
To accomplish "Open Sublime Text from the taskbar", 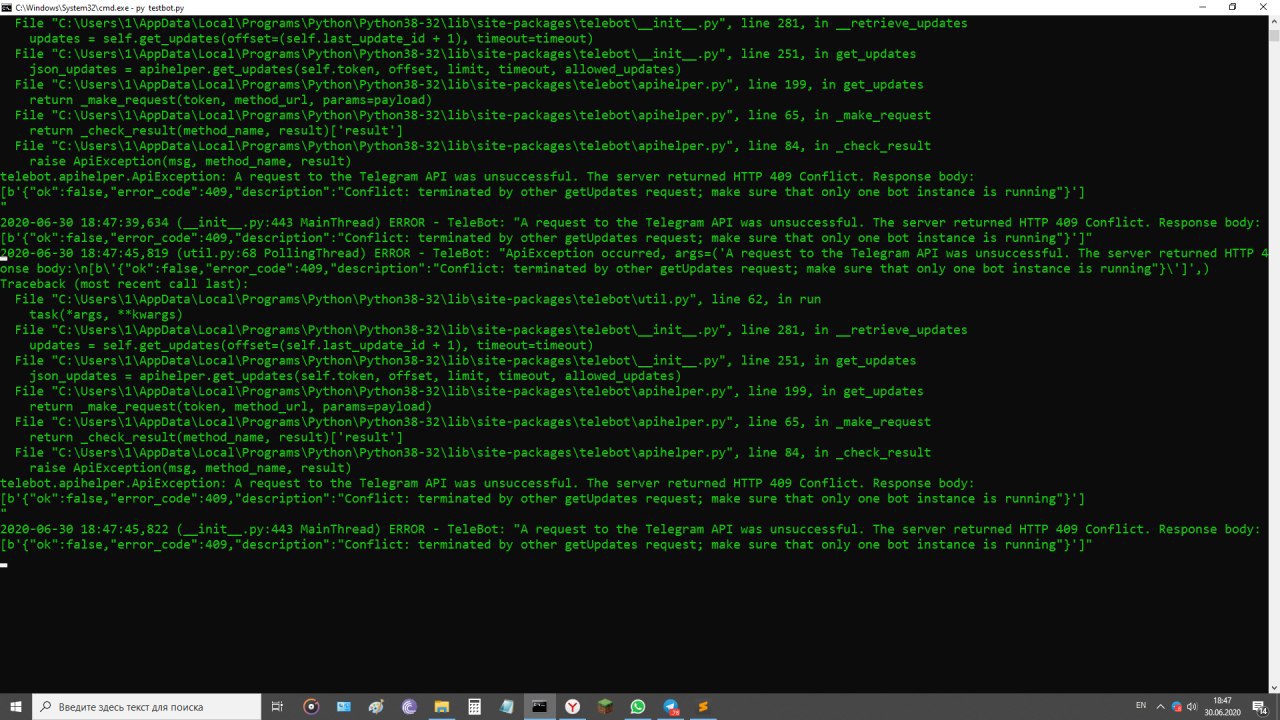I will (703, 706).
